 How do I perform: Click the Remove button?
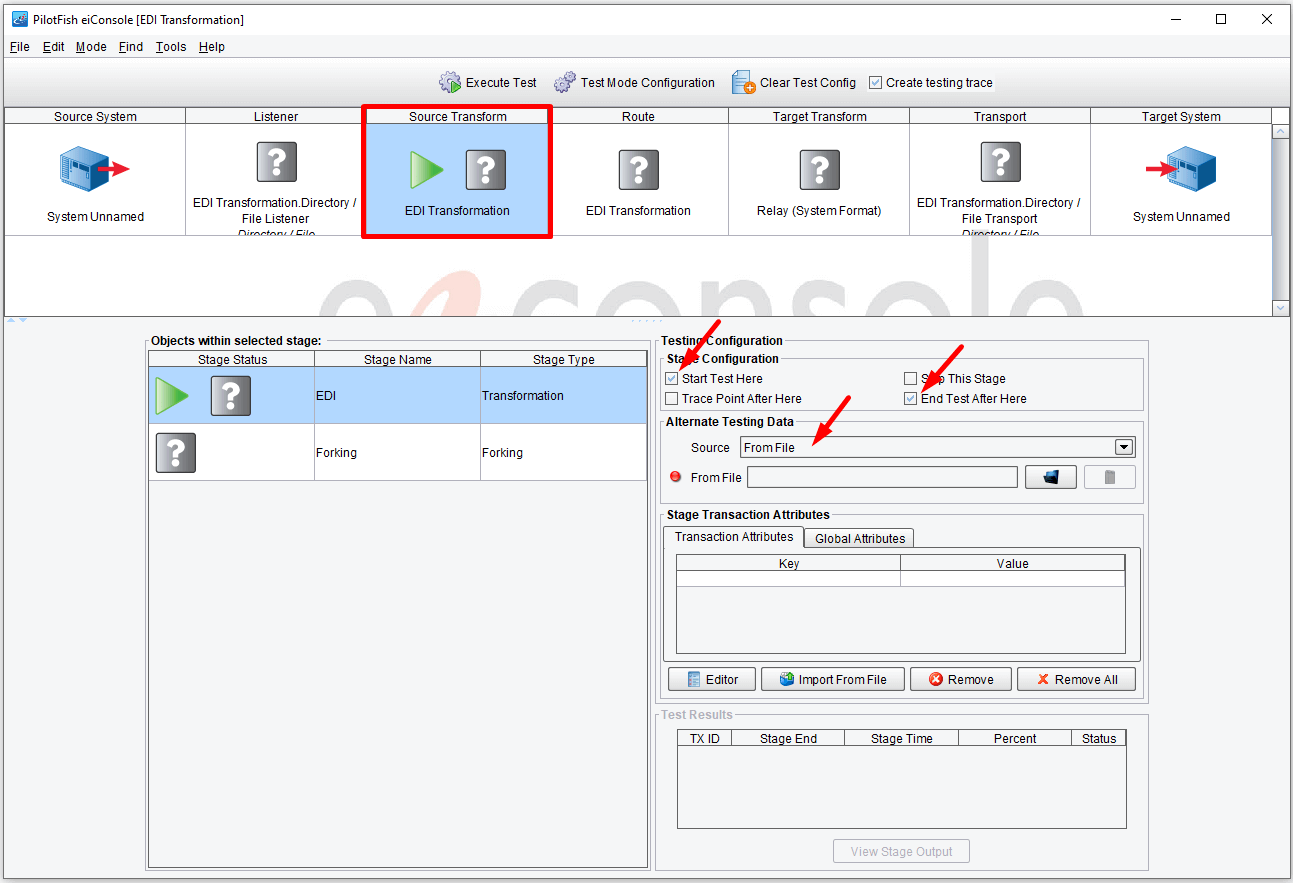(961, 680)
